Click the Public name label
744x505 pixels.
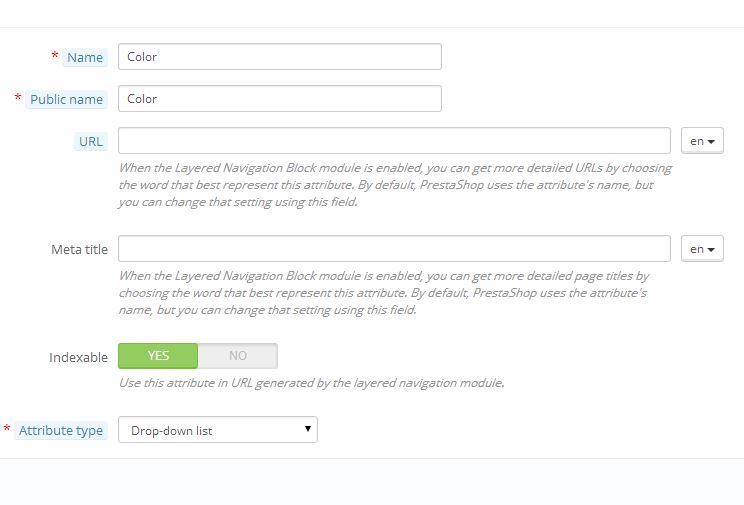tap(66, 100)
